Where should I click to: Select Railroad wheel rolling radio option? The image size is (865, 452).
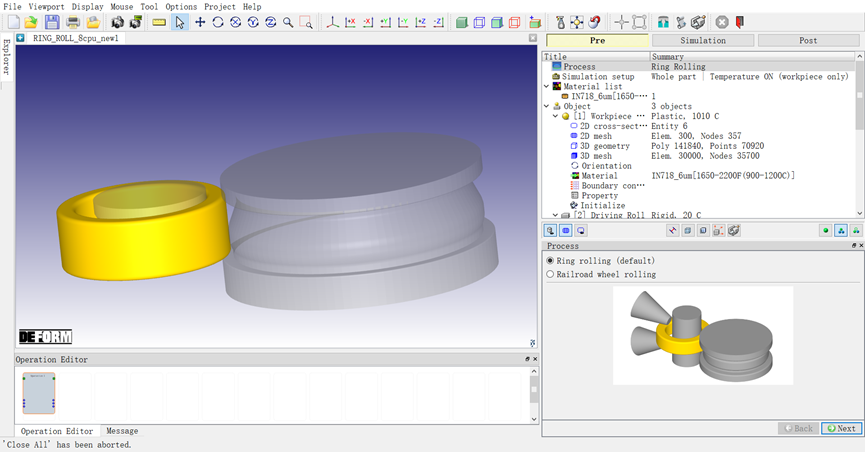(x=550, y=274)
